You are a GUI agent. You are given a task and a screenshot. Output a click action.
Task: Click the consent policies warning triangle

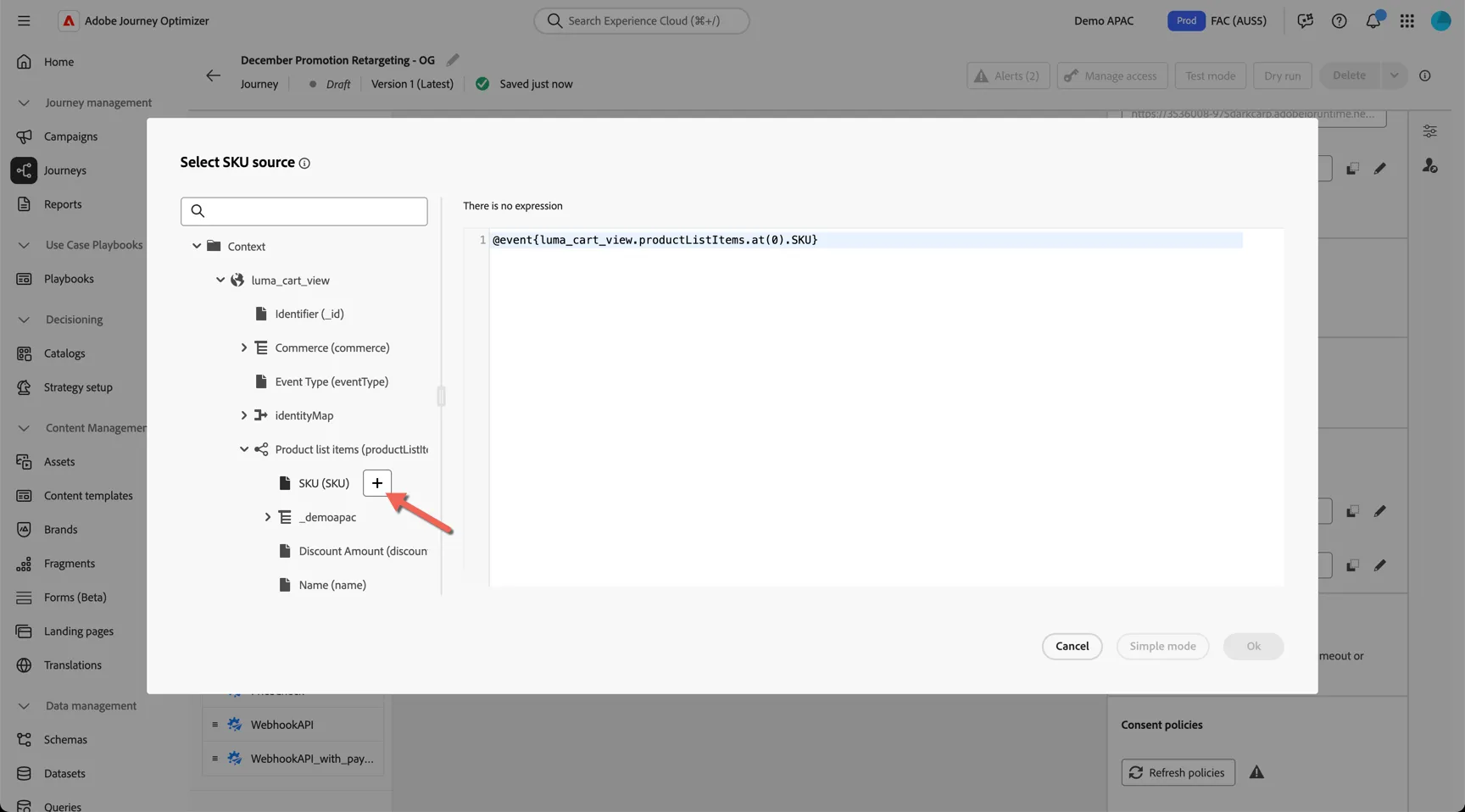click(x=1256, y=772)
